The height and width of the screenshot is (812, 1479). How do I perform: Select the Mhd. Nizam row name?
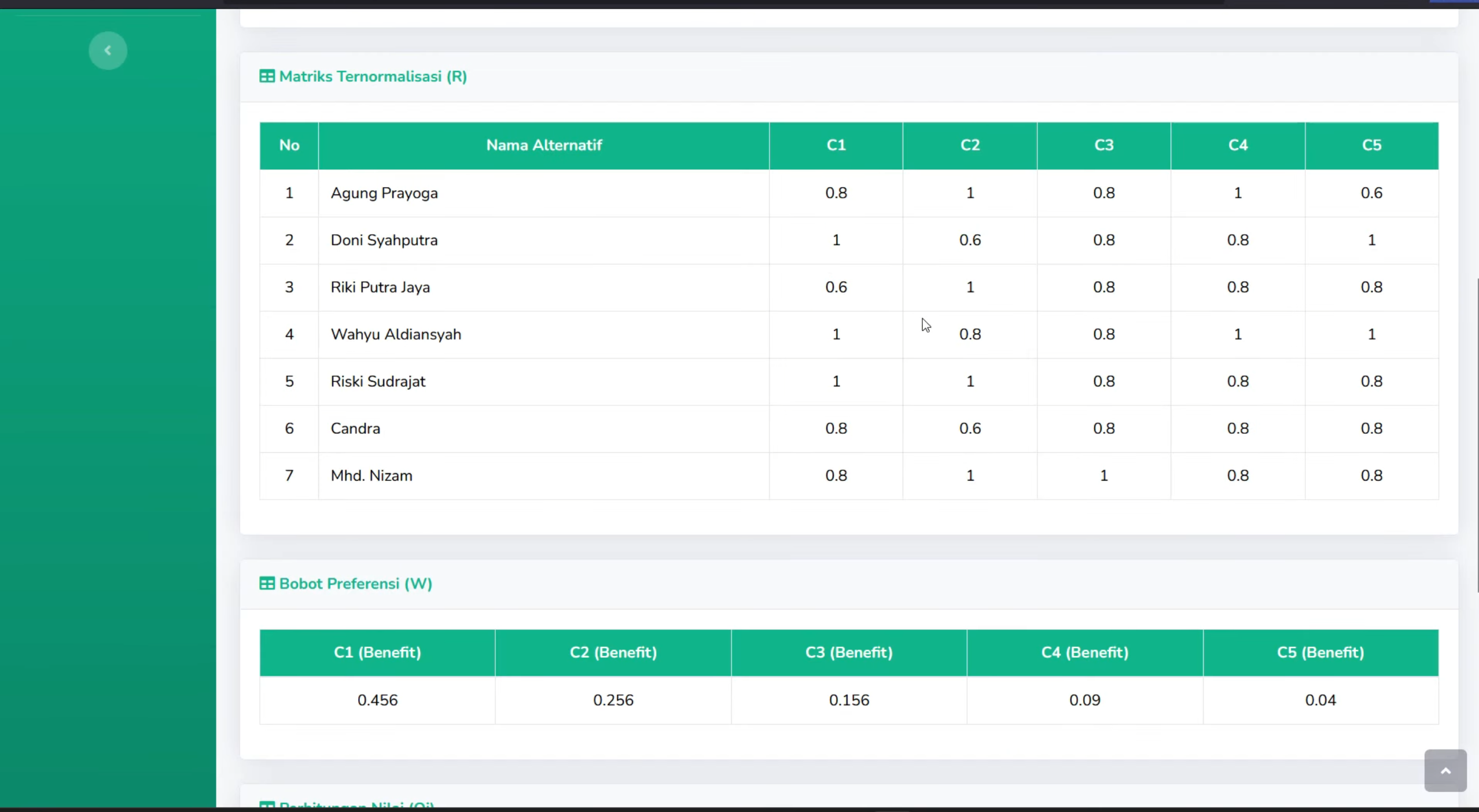point(371,475)
